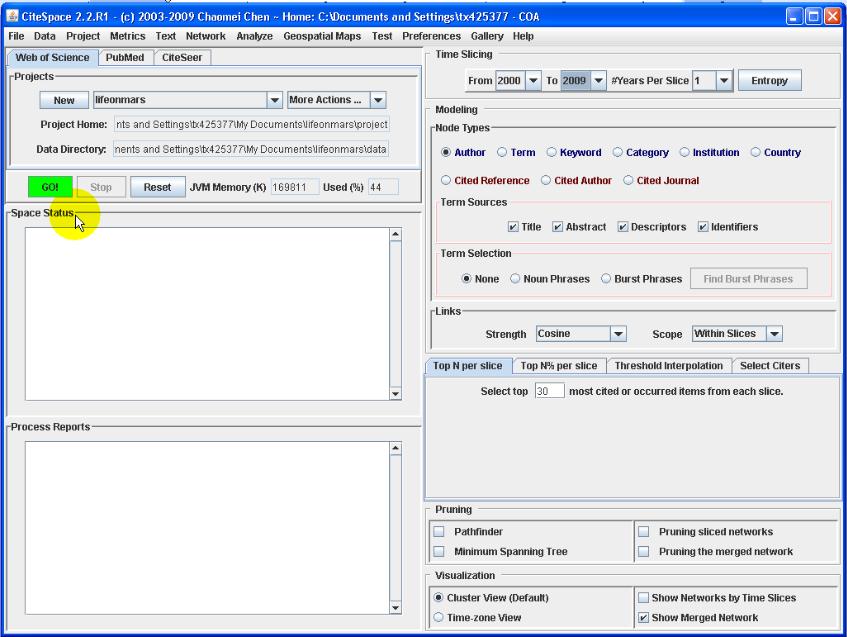Open the Preferences menu
Screen dimensions: 847x637
431,36
